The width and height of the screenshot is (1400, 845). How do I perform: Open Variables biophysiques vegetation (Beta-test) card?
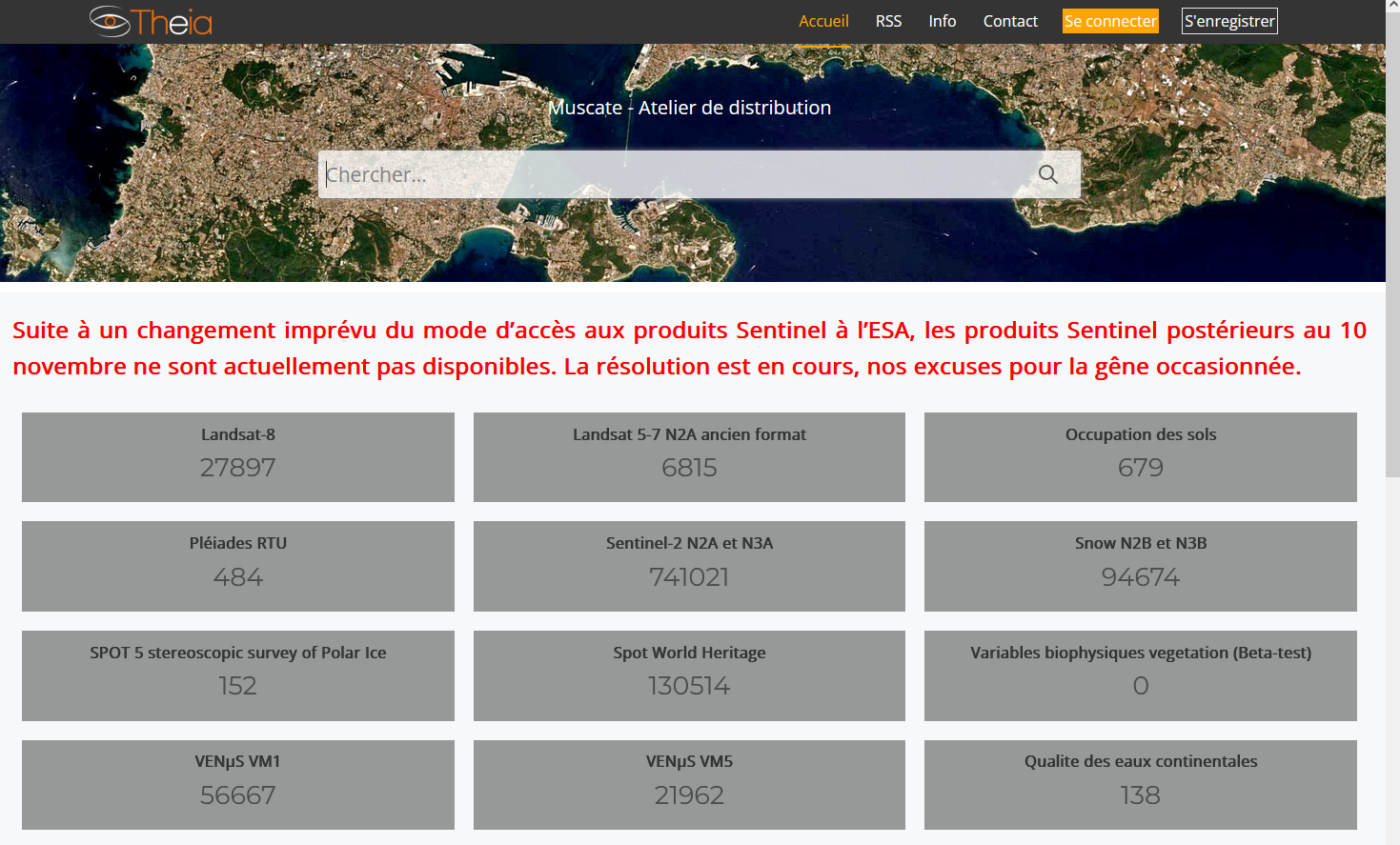[x=1141, y=675]
